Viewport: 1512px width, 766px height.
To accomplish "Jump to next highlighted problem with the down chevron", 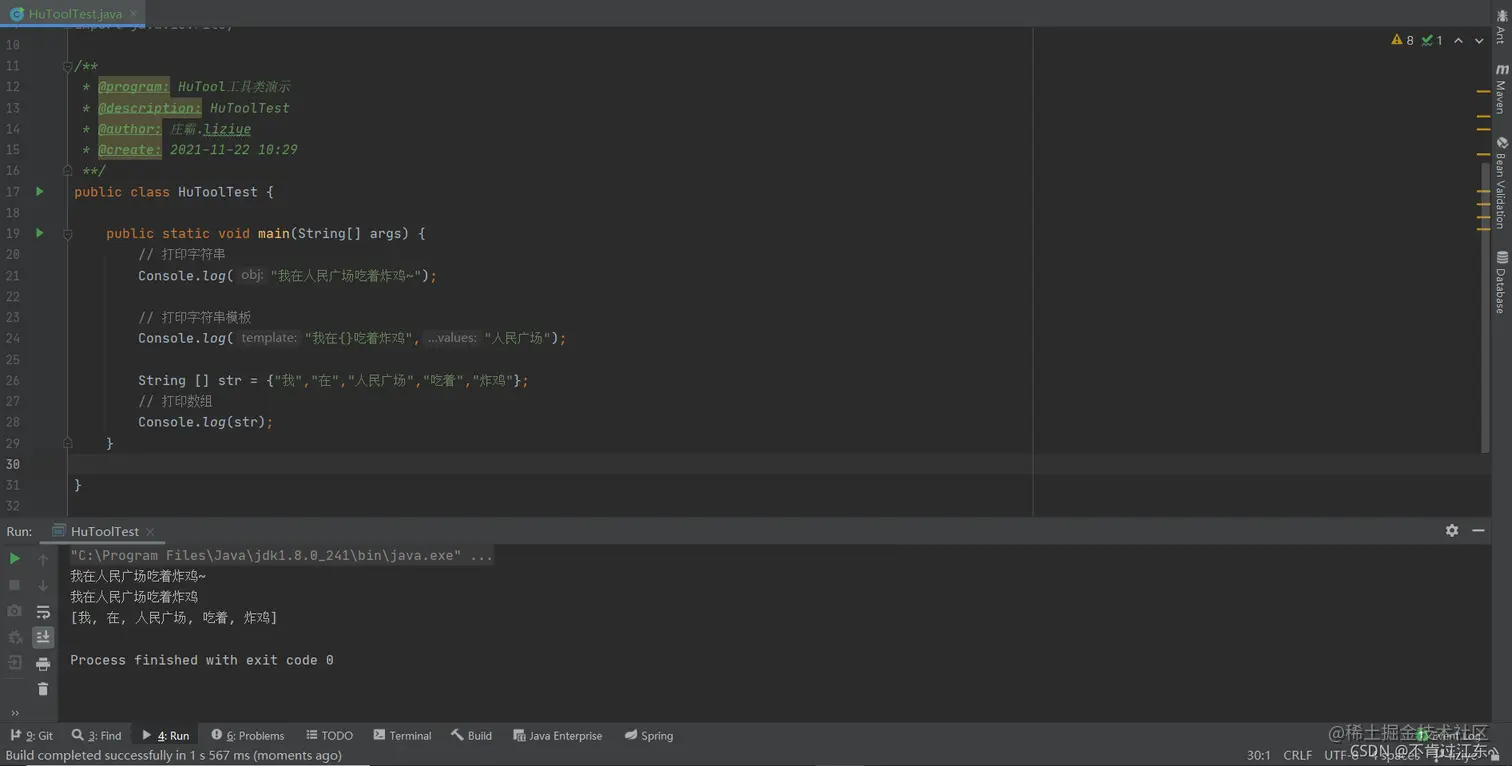I will click(x=1479, y=41).
